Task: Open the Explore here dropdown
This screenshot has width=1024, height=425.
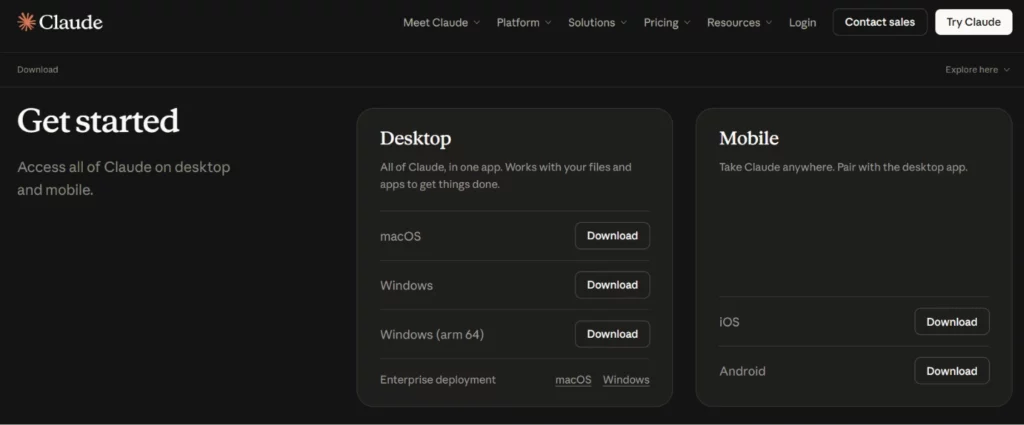Action: point(978,69)
